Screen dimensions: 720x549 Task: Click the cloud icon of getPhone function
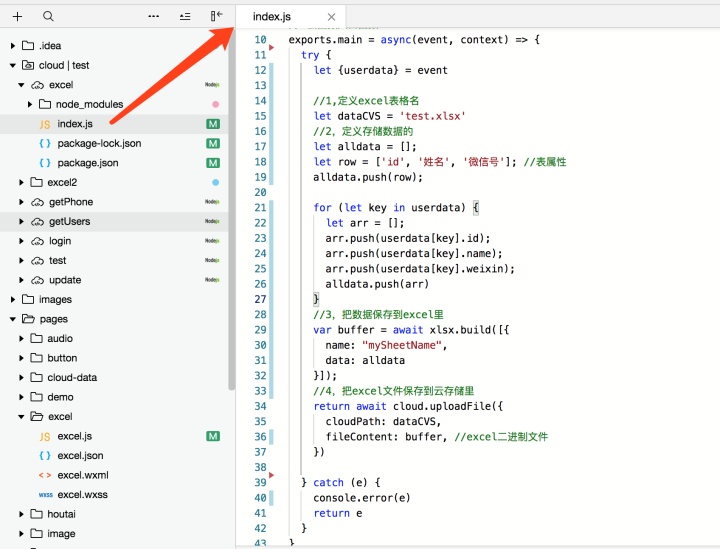(37, 202)
